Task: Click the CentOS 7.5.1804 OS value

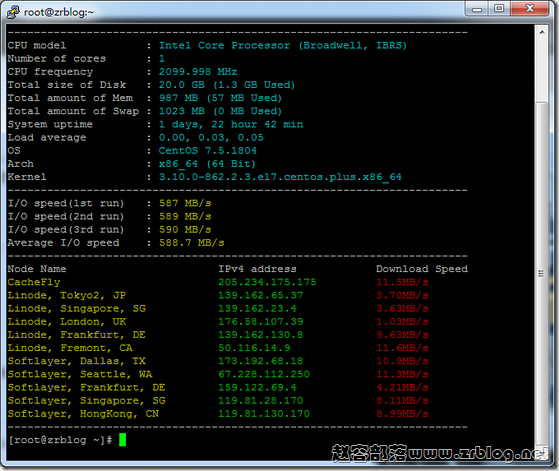Action: pos(207,150)
